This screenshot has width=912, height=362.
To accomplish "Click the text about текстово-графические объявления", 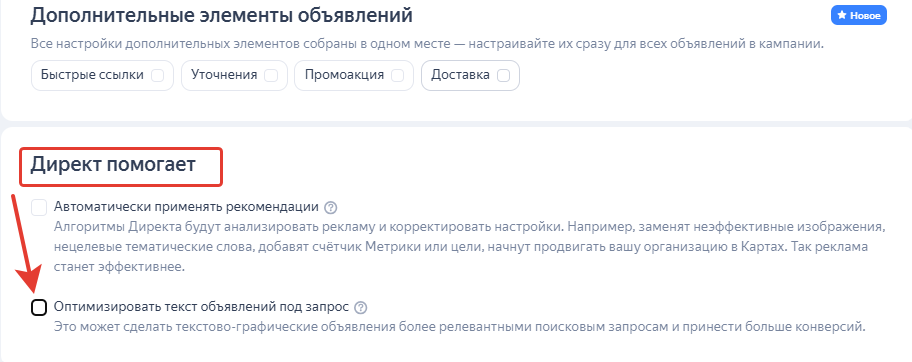I will tap(460, 326).
